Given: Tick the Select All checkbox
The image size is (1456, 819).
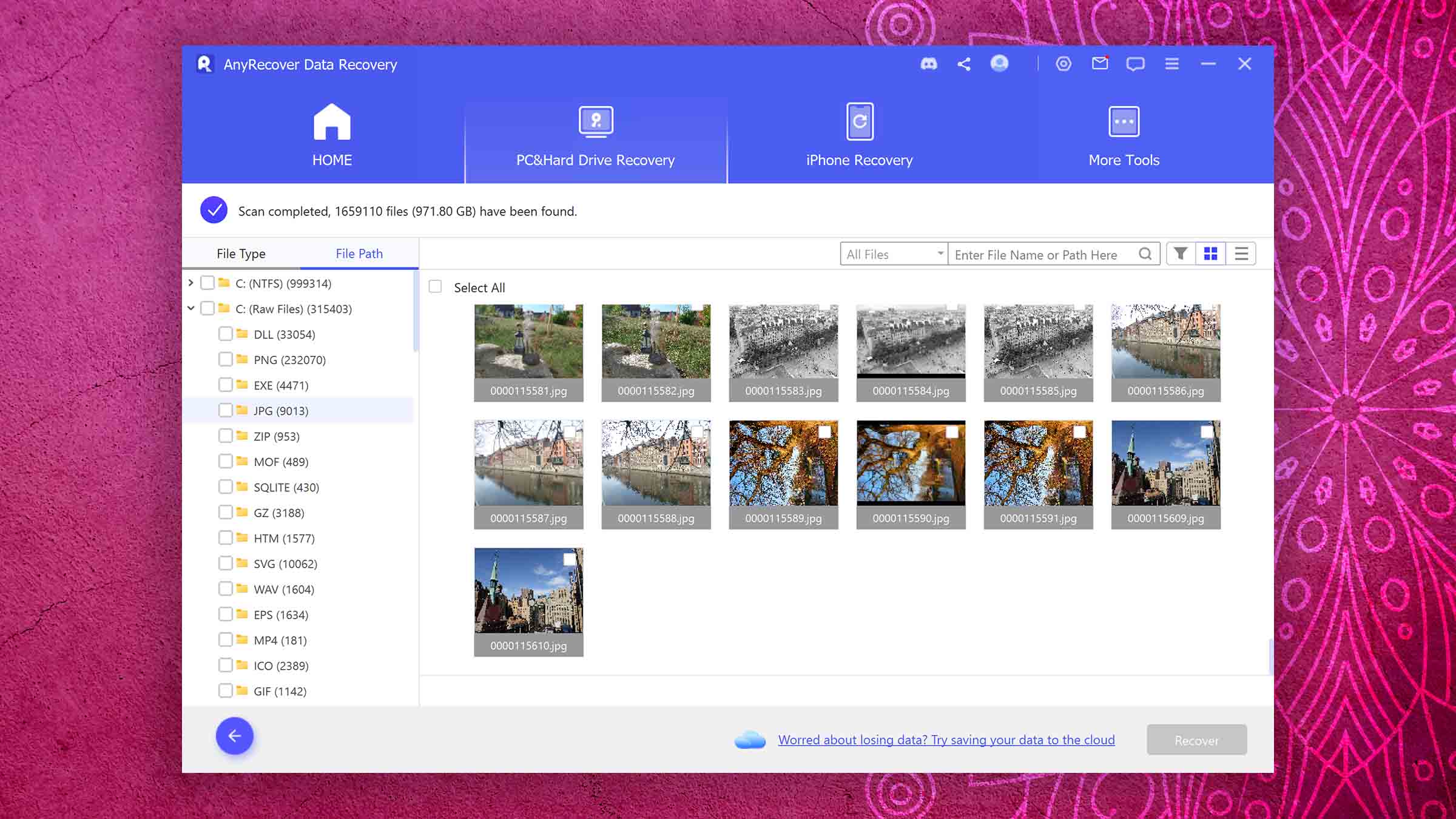Looking at the screenshot, I should tap(436, 286).
